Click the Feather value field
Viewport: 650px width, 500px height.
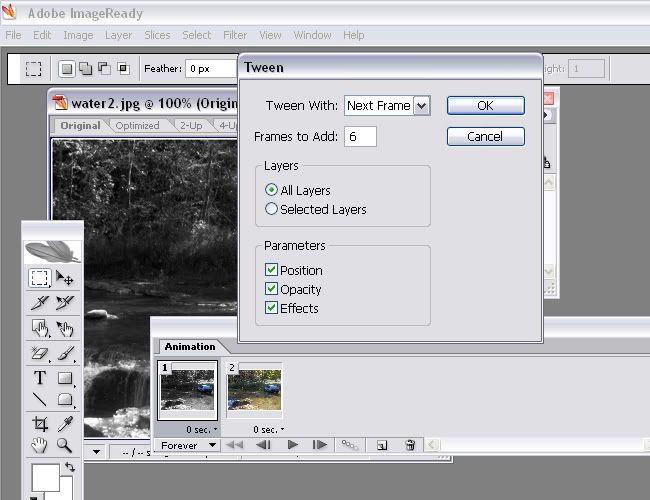212,68
